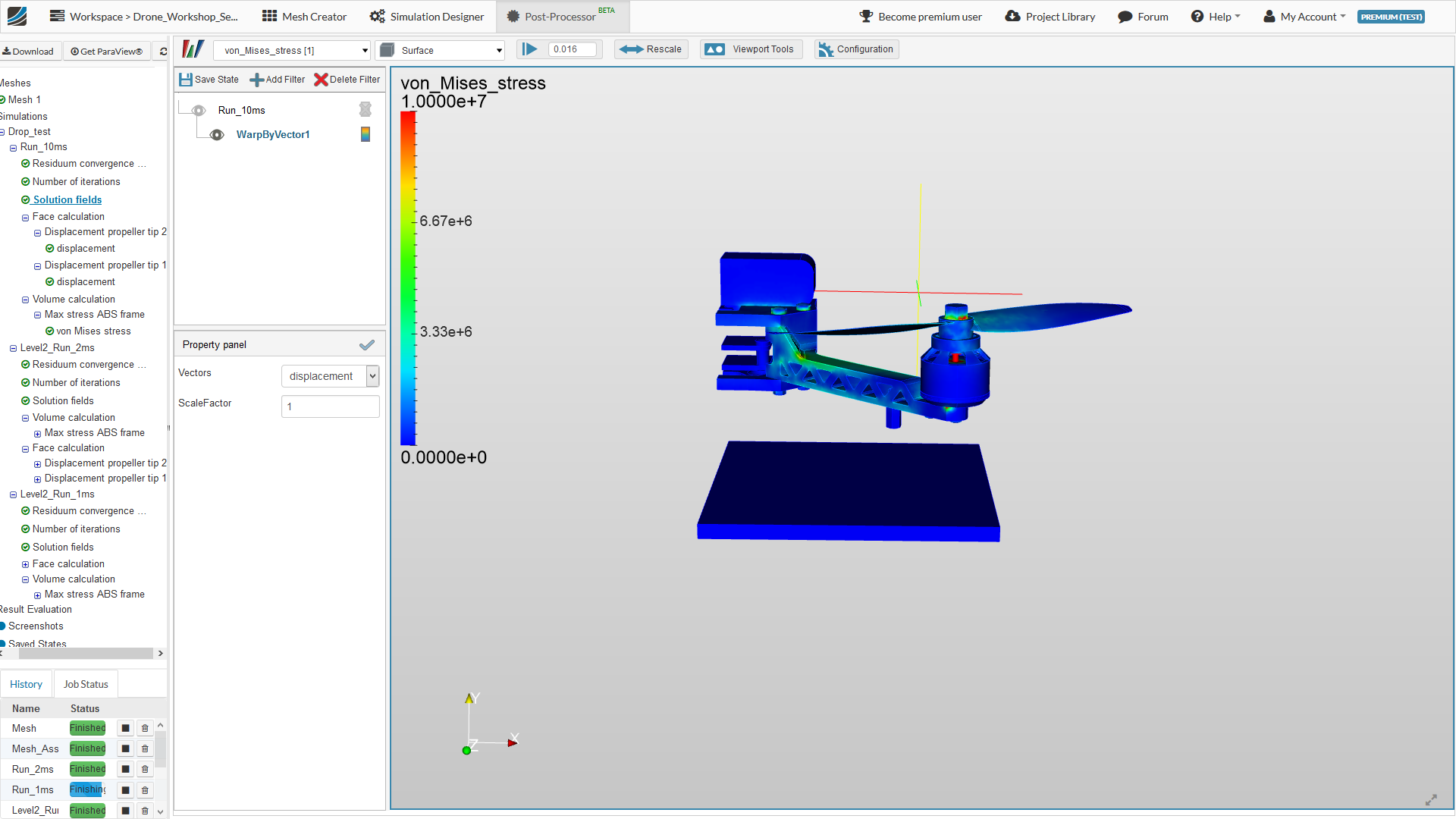Open the von_Mises_stress field dropdown
This screenshot has height=819, width=1456.
(x=293, y=51)
